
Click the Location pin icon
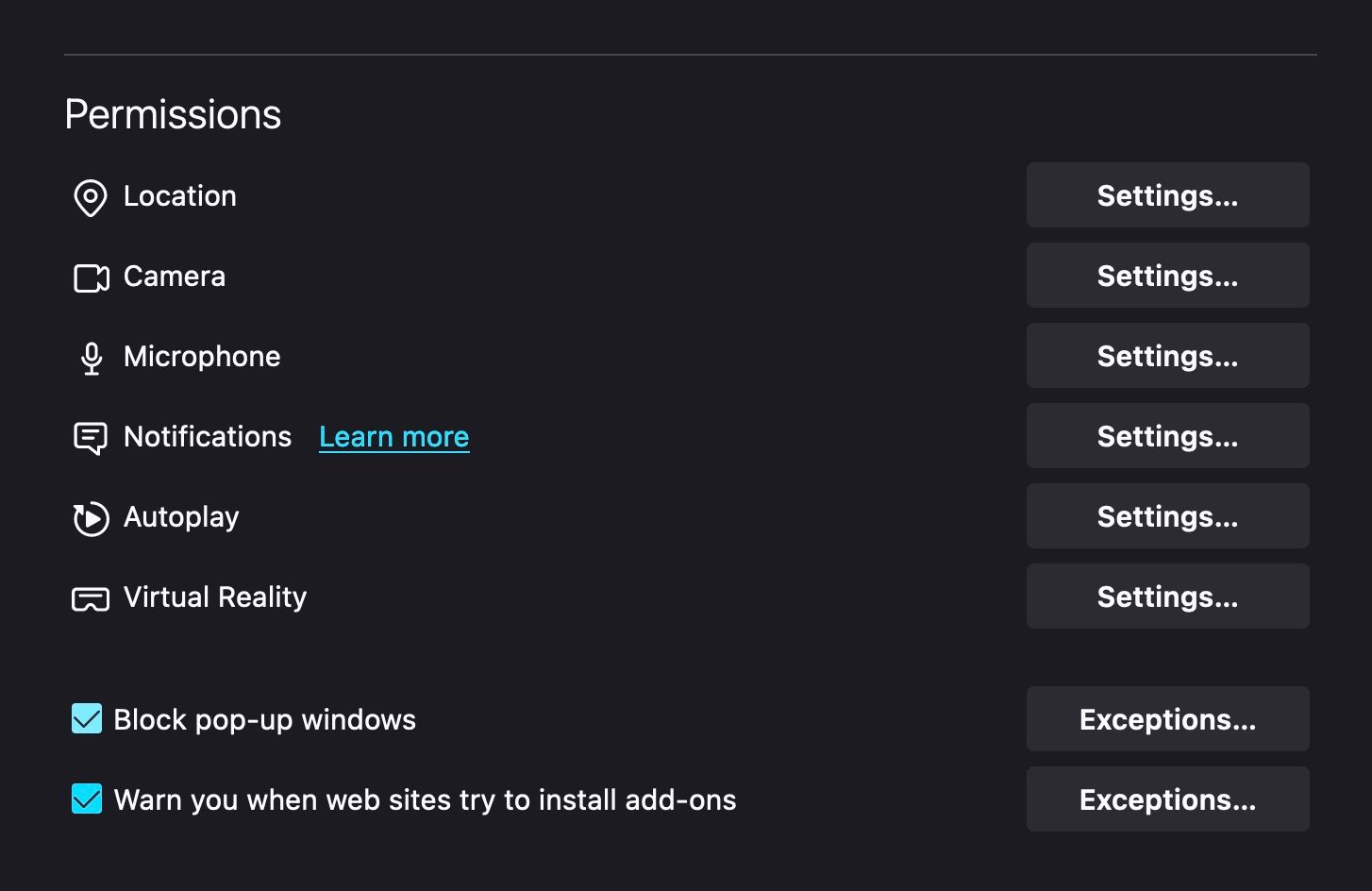(91, 197)
